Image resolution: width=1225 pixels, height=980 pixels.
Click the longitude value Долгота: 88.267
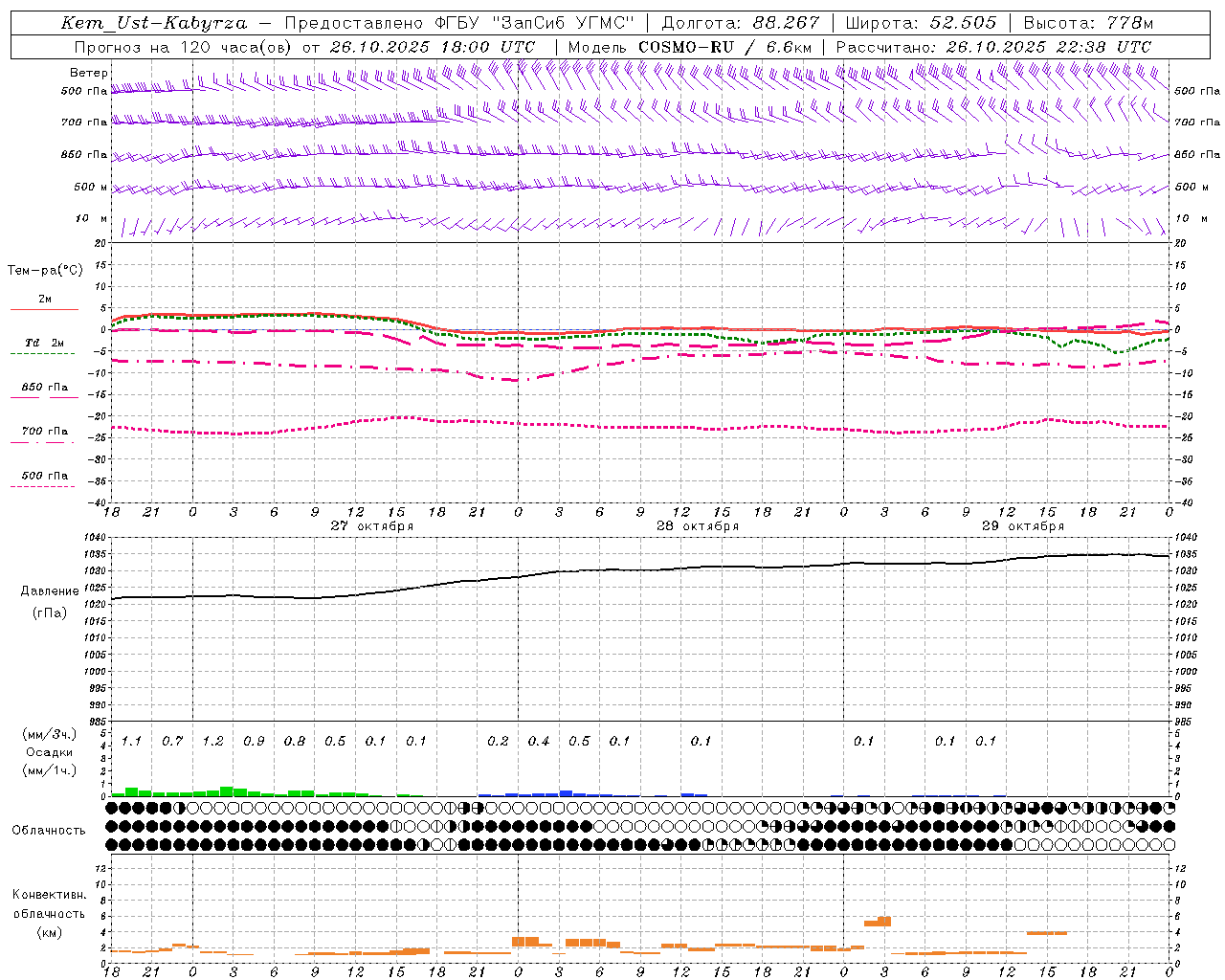(x=741, y=23)
